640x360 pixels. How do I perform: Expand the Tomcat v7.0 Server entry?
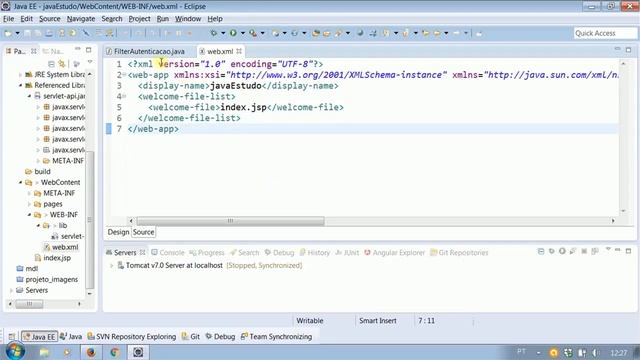tap(111, 265)
